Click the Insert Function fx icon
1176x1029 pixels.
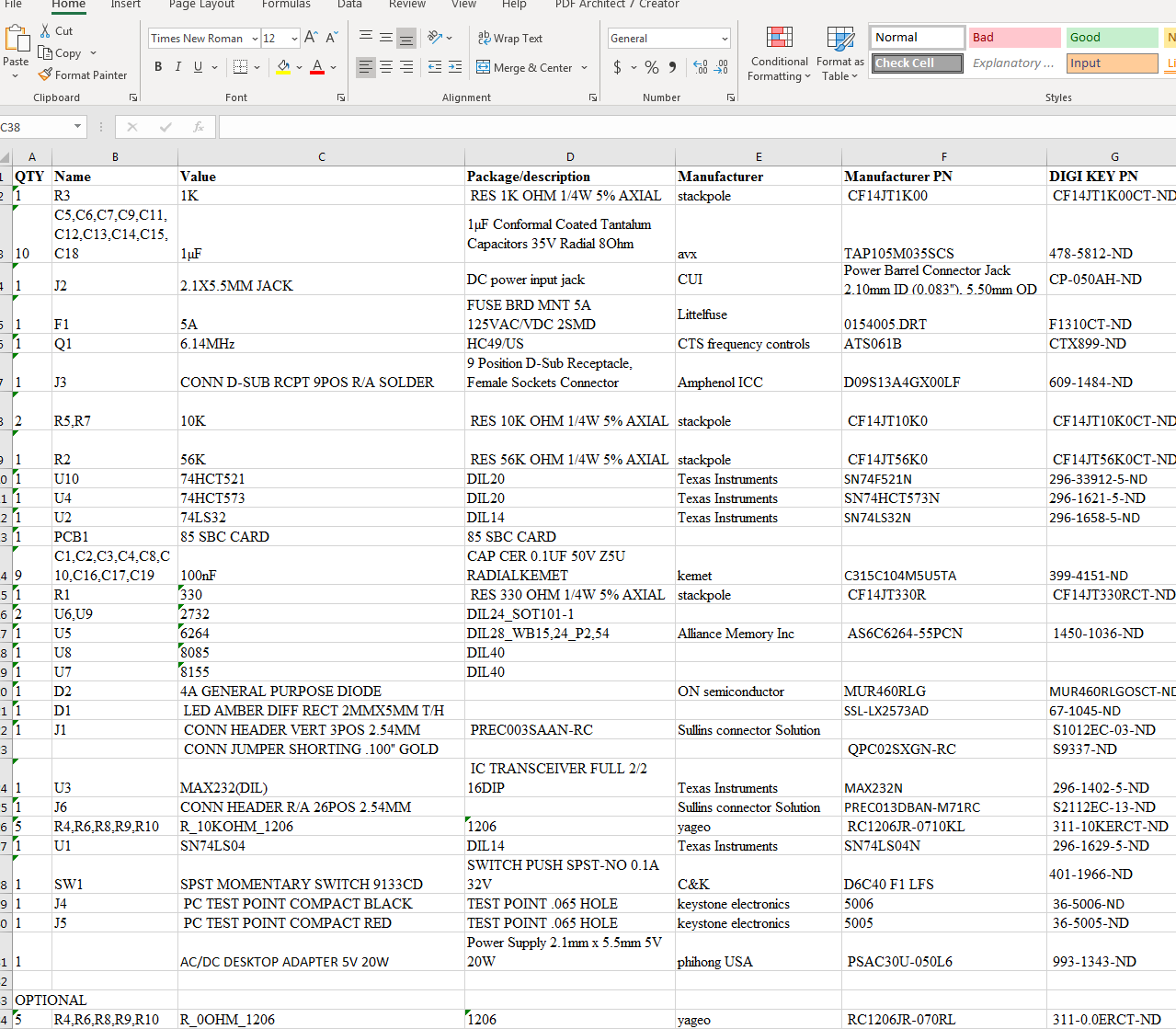(x=198, y=127)
